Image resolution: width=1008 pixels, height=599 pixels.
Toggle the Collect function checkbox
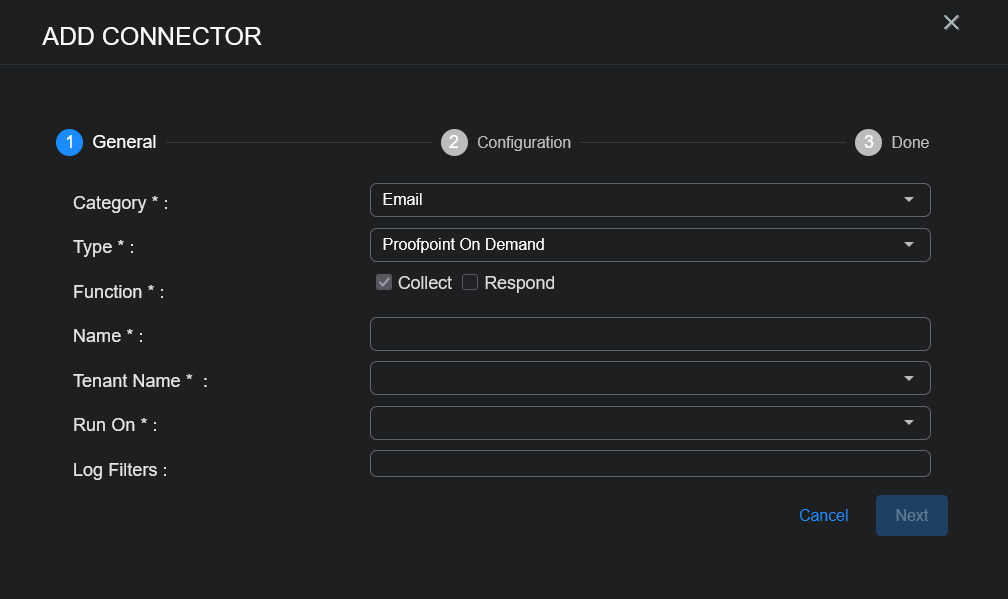(384, 283)
